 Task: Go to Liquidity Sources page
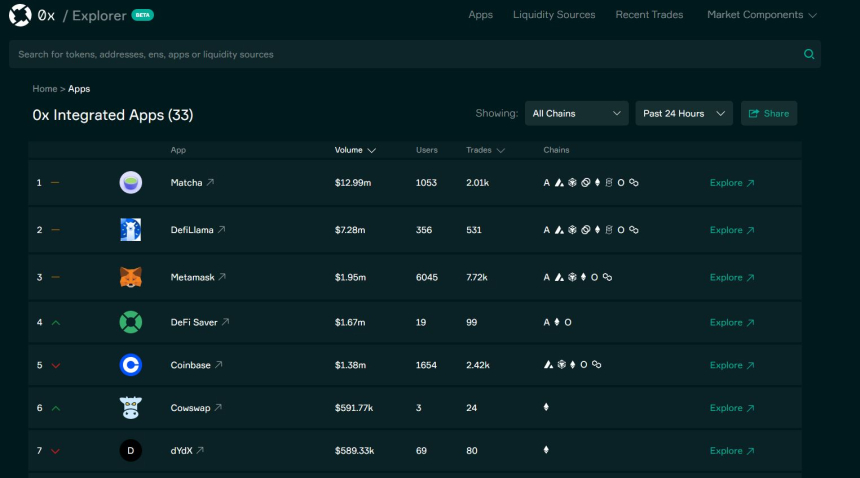click(x=554, y=15)
